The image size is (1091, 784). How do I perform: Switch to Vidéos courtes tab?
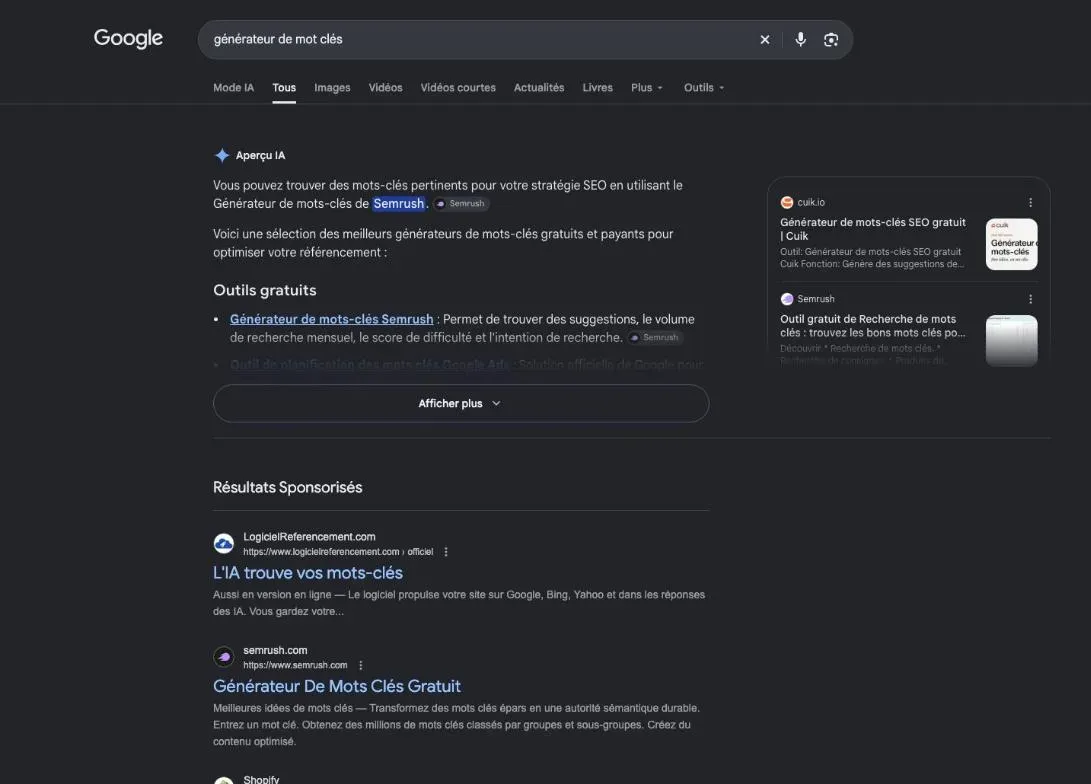[x=458, y=88]
